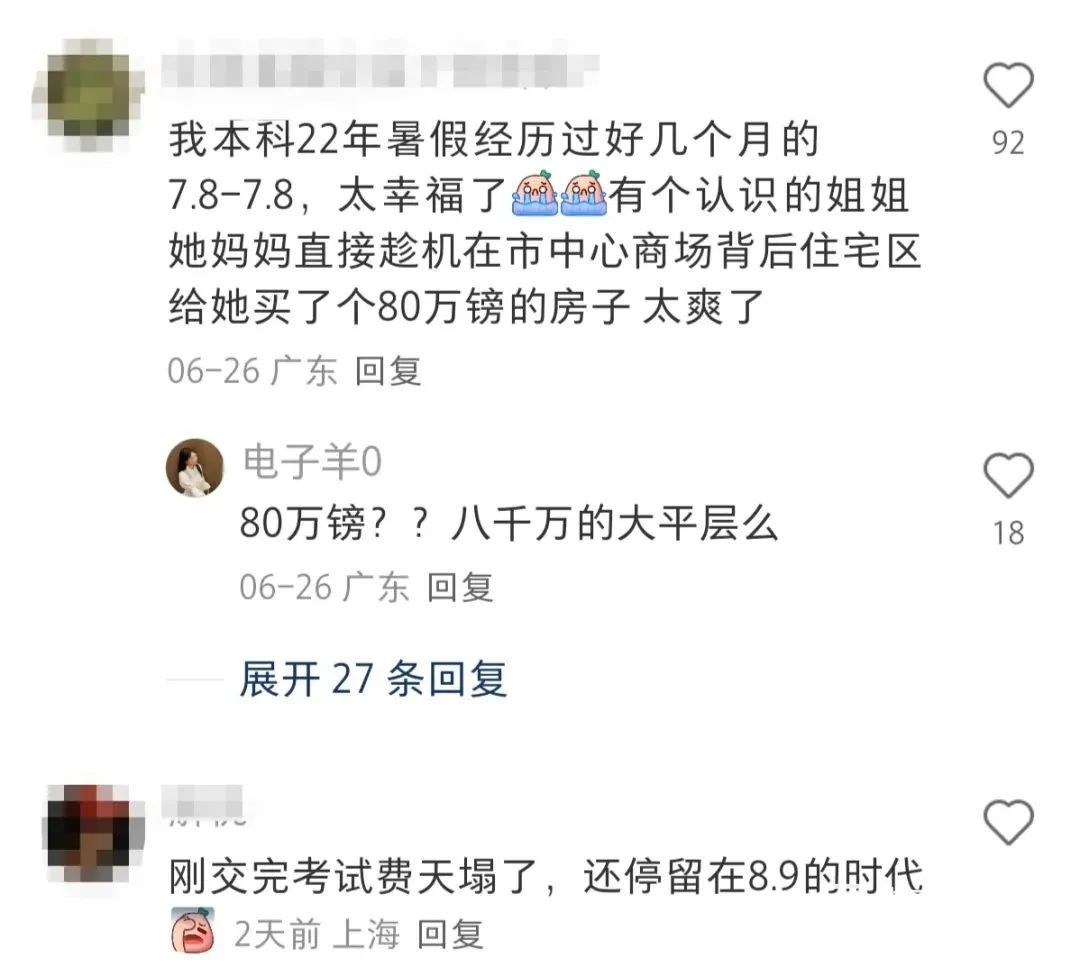Tap the like count 18
1080x977 pixels.
[1008, 533]
